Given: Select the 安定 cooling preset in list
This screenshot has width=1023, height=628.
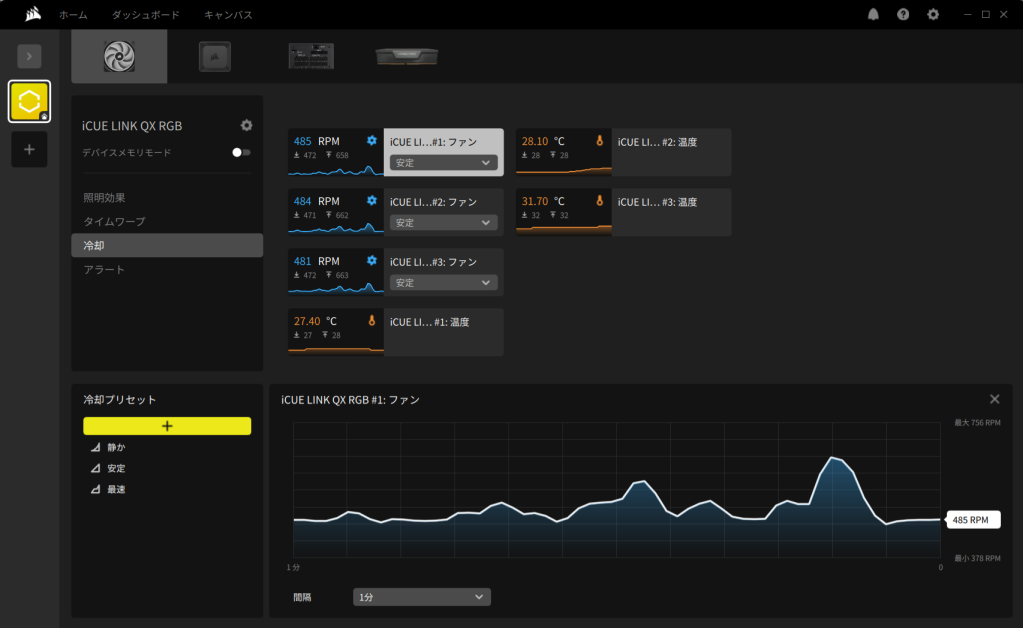Looking at the screenshot, I should (x=116, y=468).
